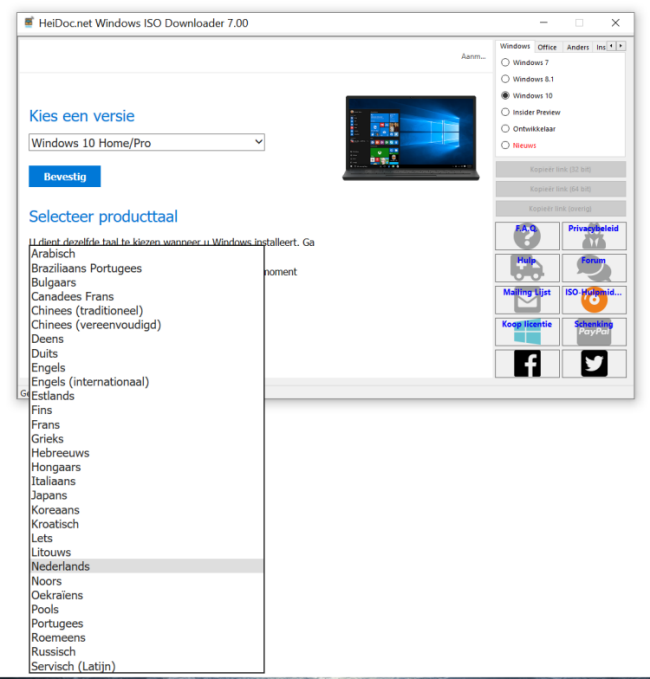Choose Frans from the language list

pyautogui.click(x=147, y=424)
